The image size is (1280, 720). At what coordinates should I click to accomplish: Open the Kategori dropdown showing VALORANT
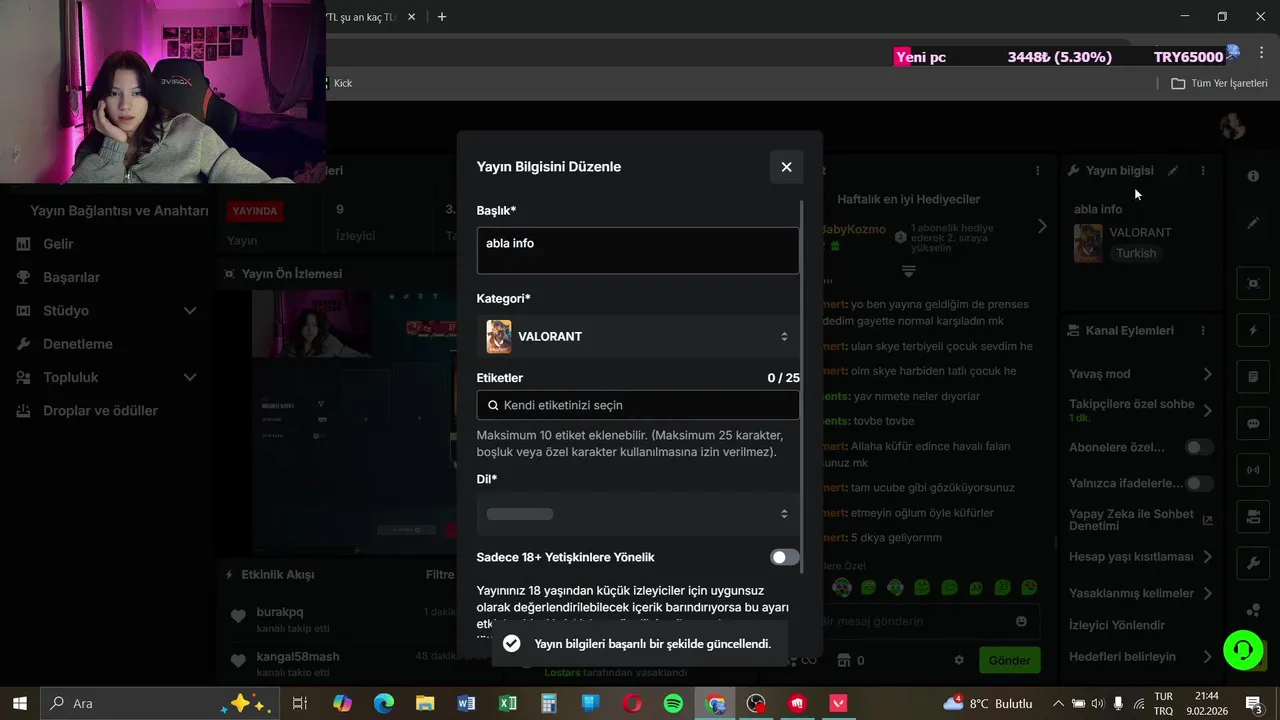point(638,337)
